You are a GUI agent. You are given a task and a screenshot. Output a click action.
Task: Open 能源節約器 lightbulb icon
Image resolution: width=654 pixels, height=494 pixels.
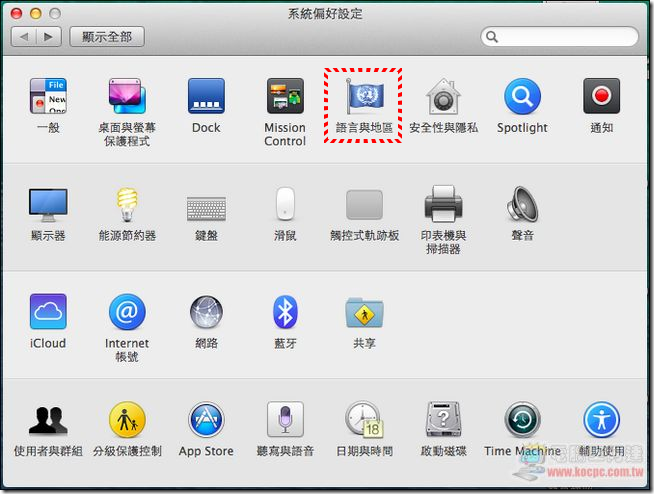pos(127,204)
